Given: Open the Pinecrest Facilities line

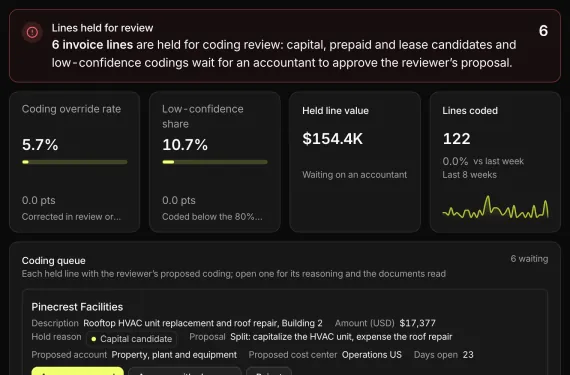Looking at the screenshot, I should (285, 332).
